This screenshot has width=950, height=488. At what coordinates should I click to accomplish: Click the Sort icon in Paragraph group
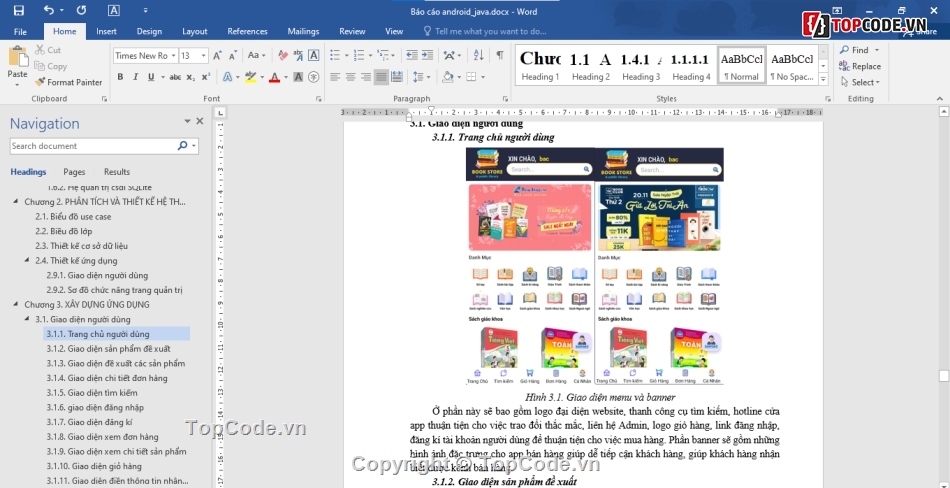477,56
